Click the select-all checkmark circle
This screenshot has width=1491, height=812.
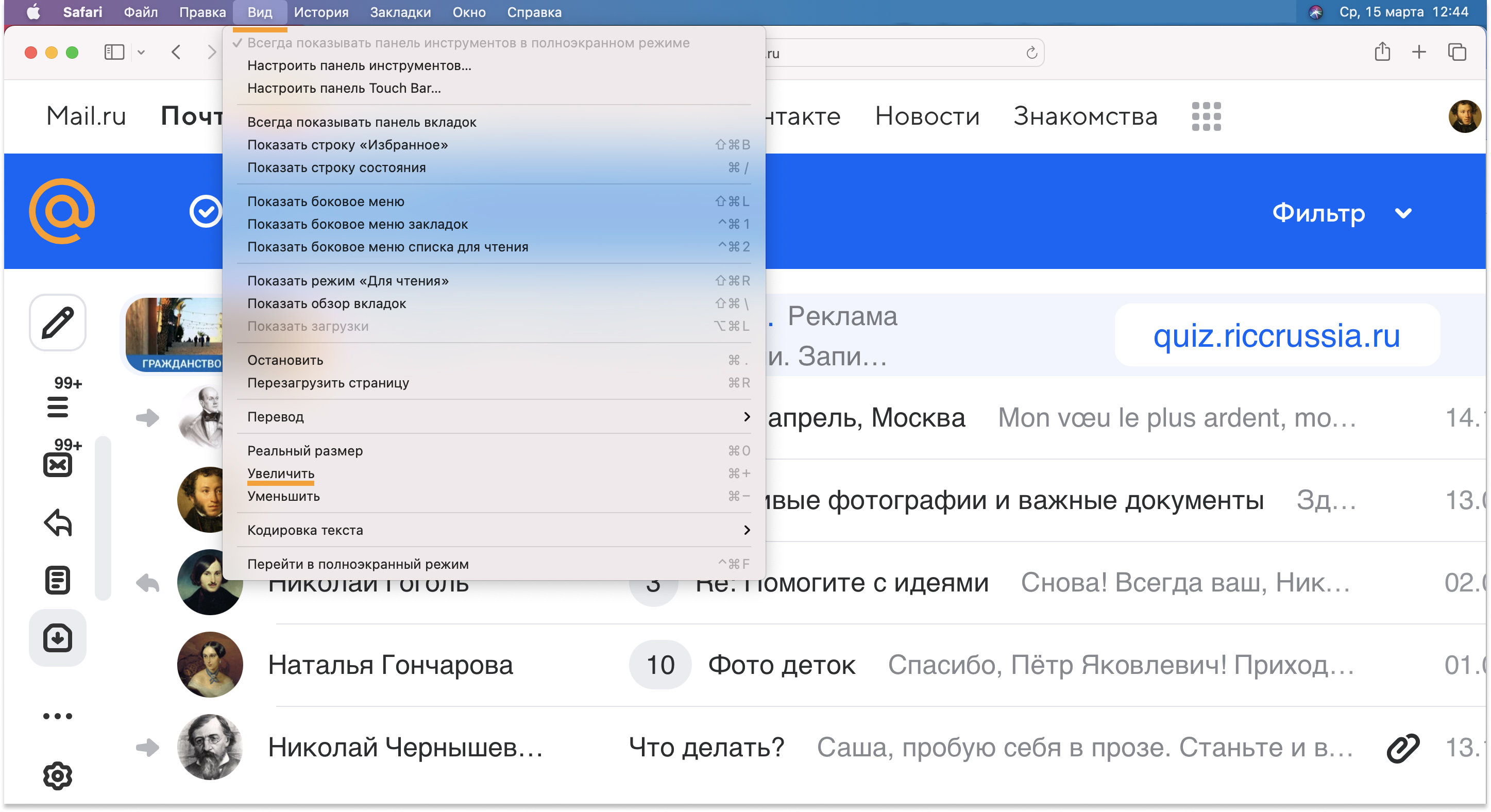(205, 211)
